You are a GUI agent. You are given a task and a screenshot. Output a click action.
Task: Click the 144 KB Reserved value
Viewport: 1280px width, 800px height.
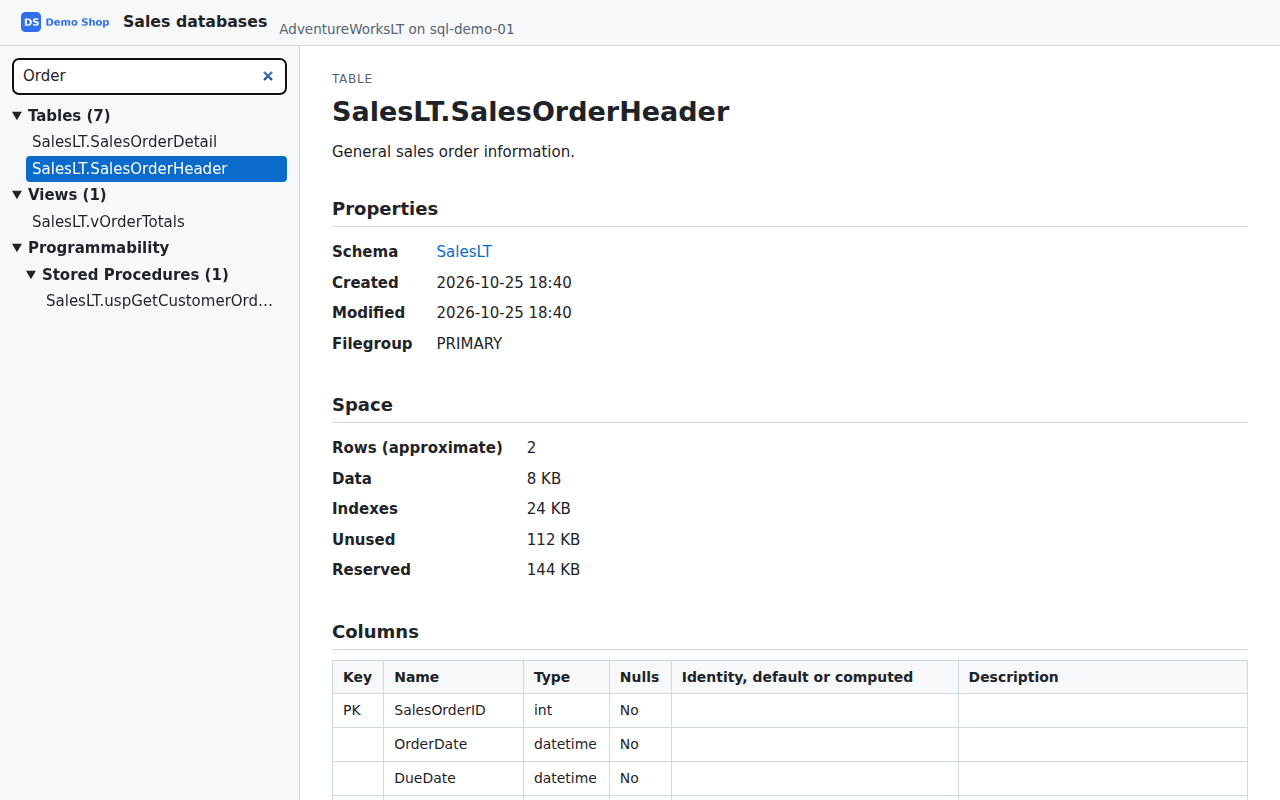pos(553,570)
